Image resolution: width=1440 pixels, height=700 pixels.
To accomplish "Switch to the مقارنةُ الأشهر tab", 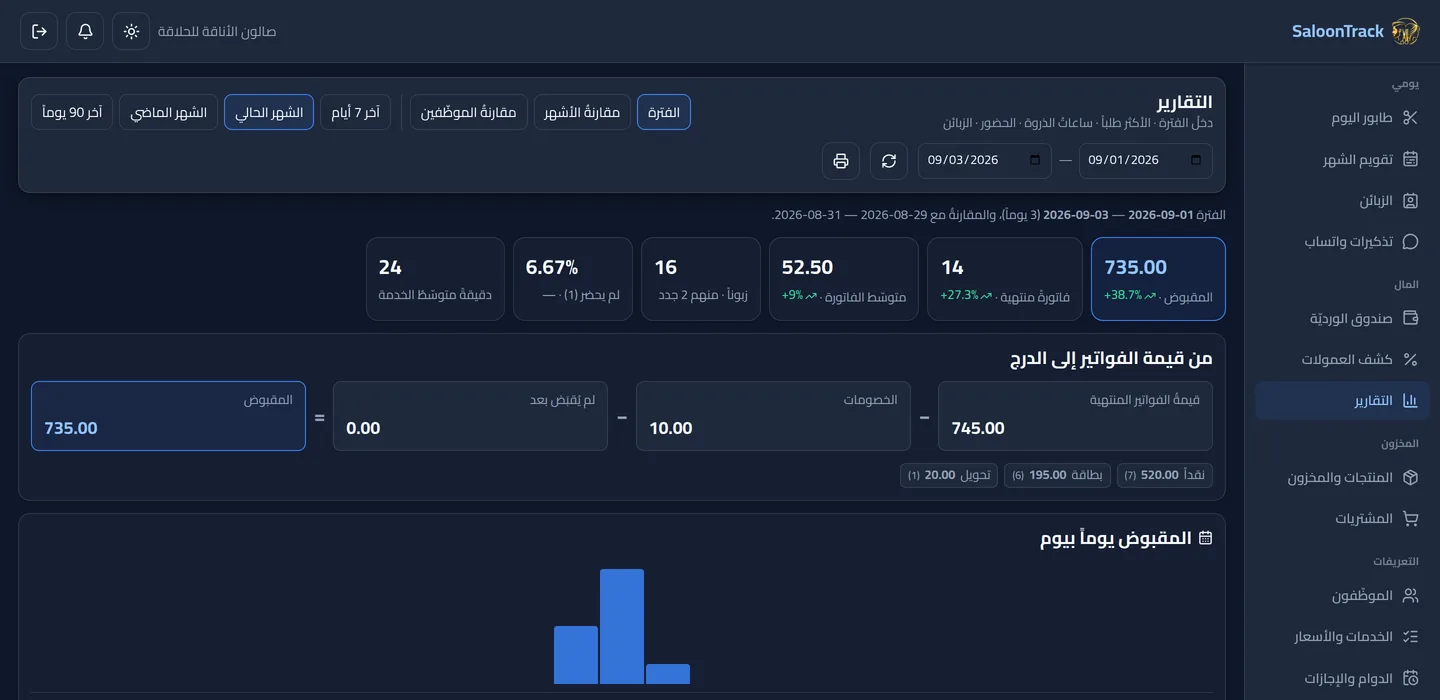I will [582, 112].
